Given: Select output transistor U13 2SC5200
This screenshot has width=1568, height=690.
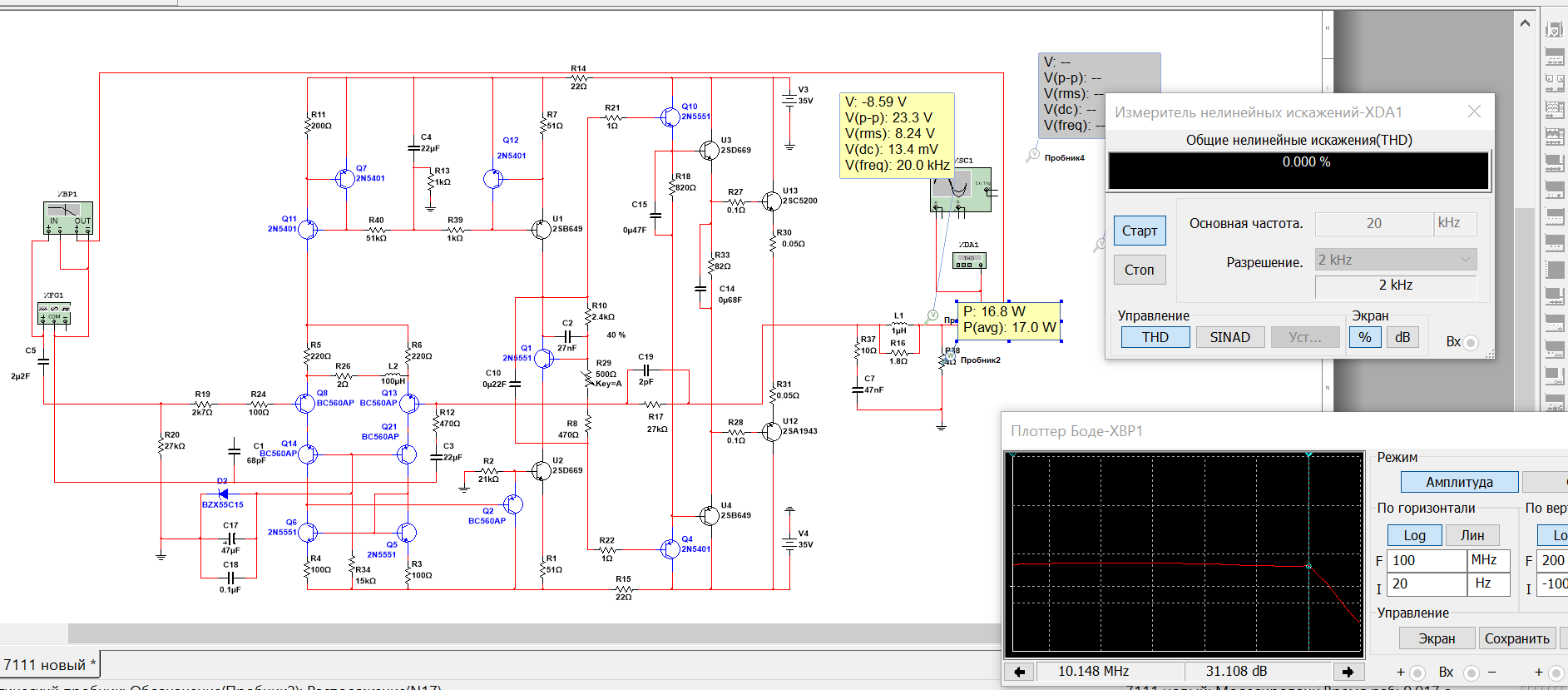Looking at the screenshot, I should [x=771, y=201].
